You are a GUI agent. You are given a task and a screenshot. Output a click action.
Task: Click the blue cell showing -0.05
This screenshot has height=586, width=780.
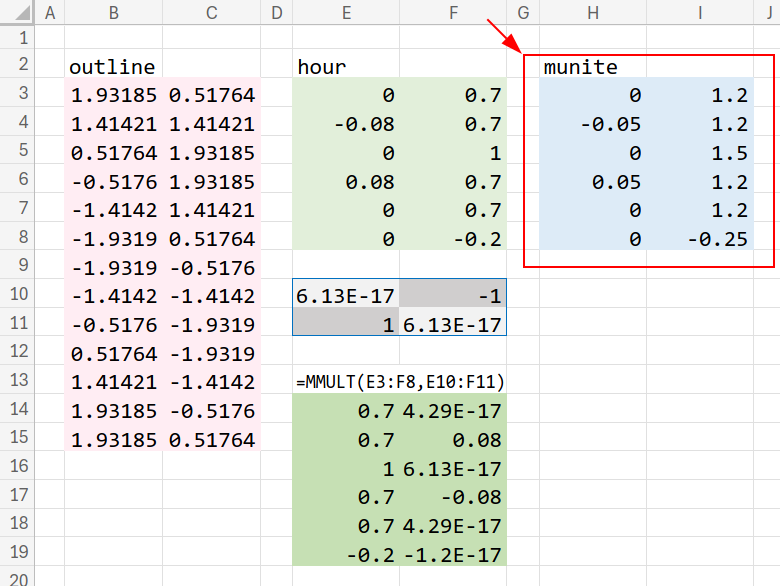tap(593, 125)
